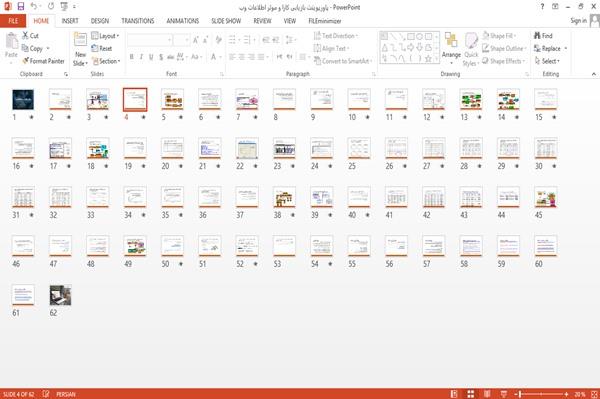Screen dimensions: 600x399
Task: Switch to the ANIMATIONS tab
Action: [x=183, y=21]
